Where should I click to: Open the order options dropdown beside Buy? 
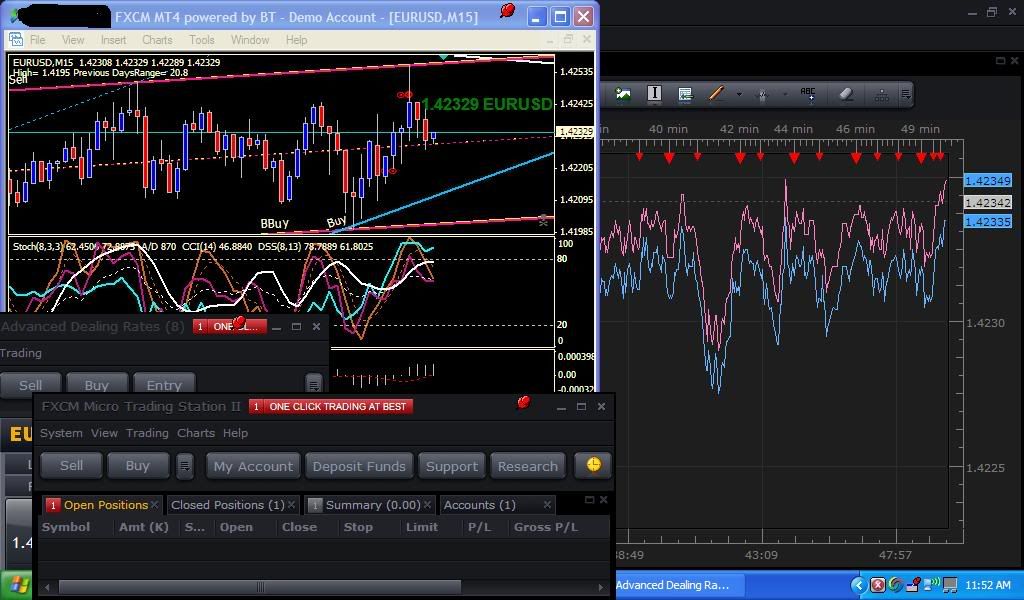[x=185, y=466]
